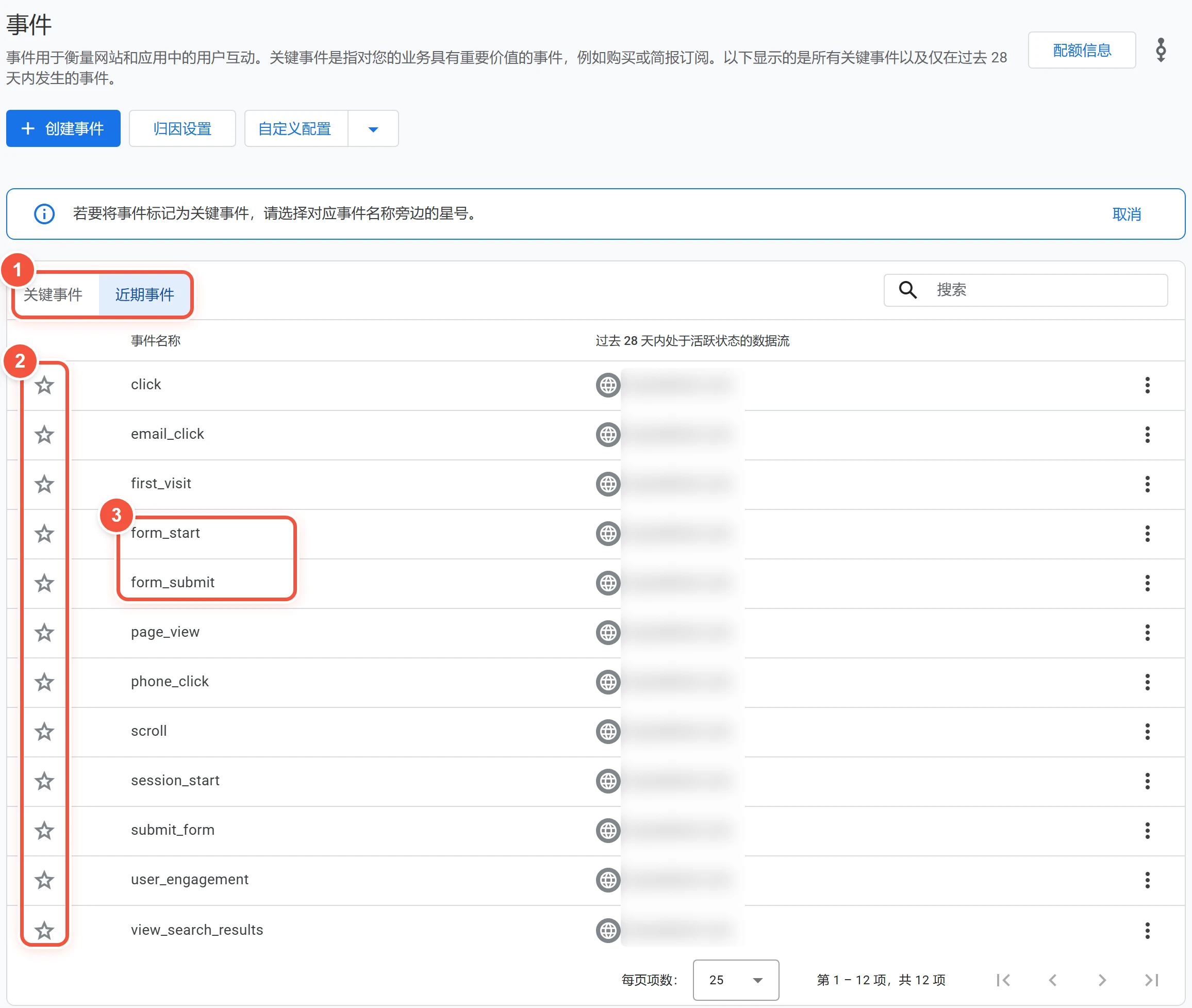Screen dimensions: 1192x1008
Task: Open more options for submit_form row
Action: pos(1147,830)
